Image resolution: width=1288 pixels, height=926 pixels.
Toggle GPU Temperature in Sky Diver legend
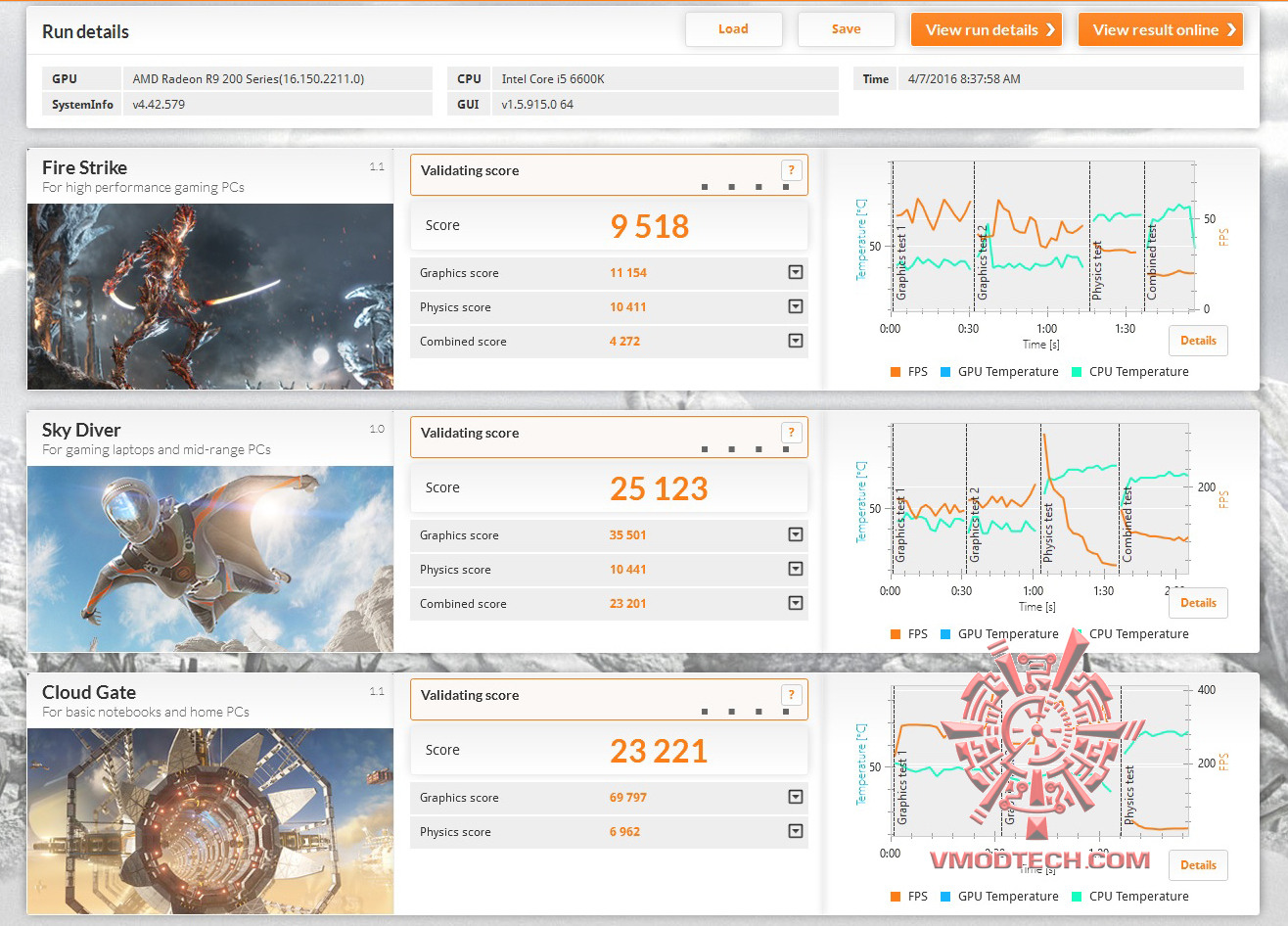[999, 634]
